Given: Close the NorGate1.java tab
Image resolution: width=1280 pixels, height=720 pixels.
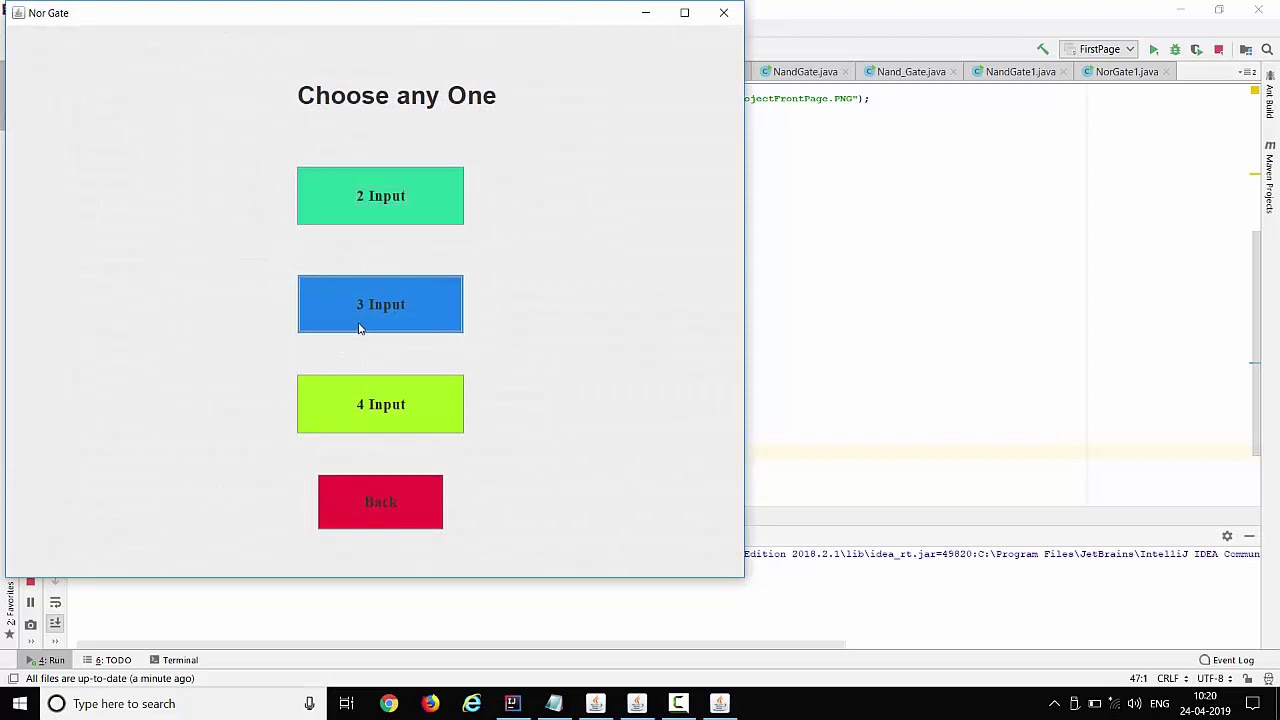Looking at the screenshot, I should pyautogui.click(x=1167, y=72).
